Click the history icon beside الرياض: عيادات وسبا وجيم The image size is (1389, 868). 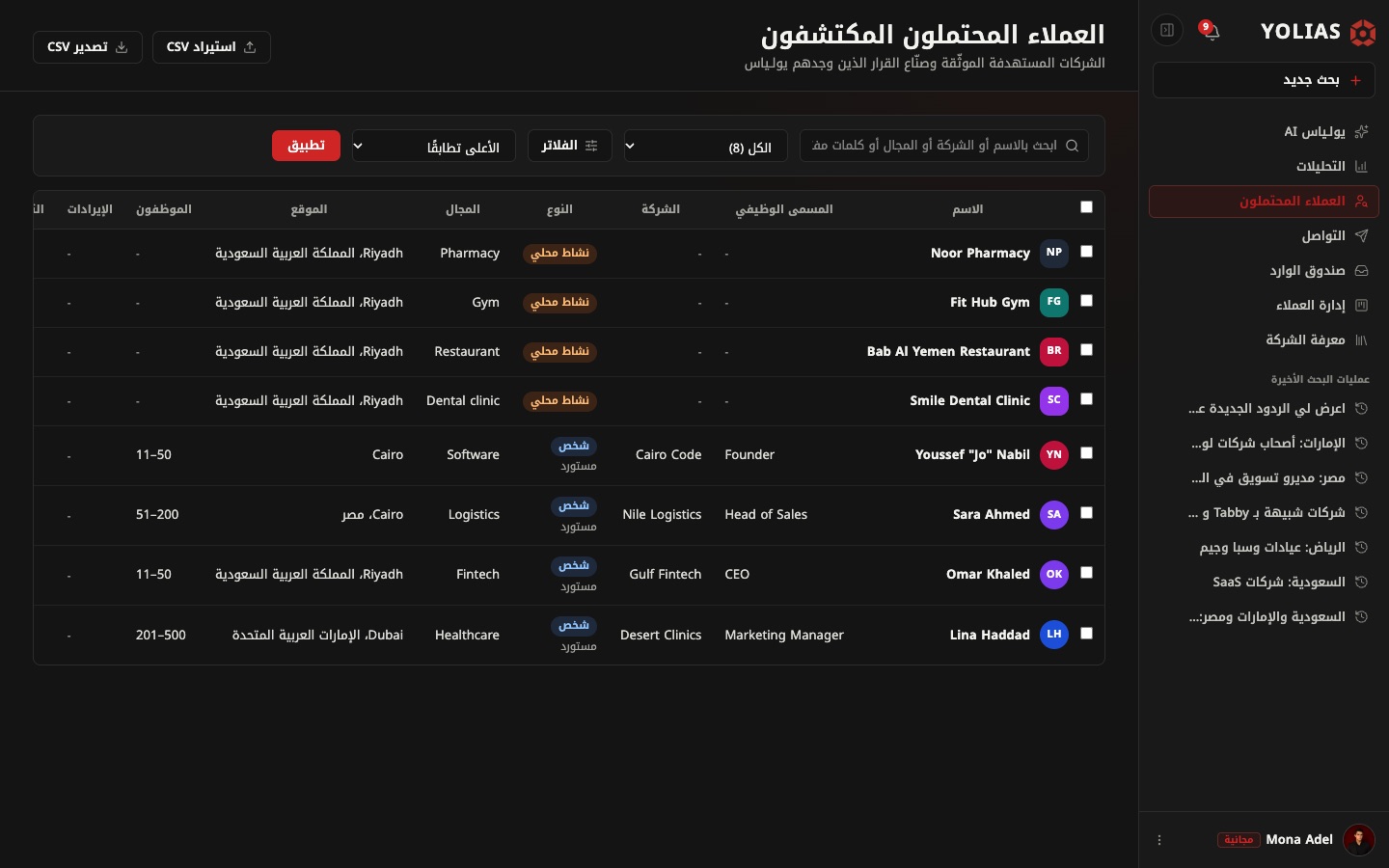pyautogui.click(x=1362, y=548)
